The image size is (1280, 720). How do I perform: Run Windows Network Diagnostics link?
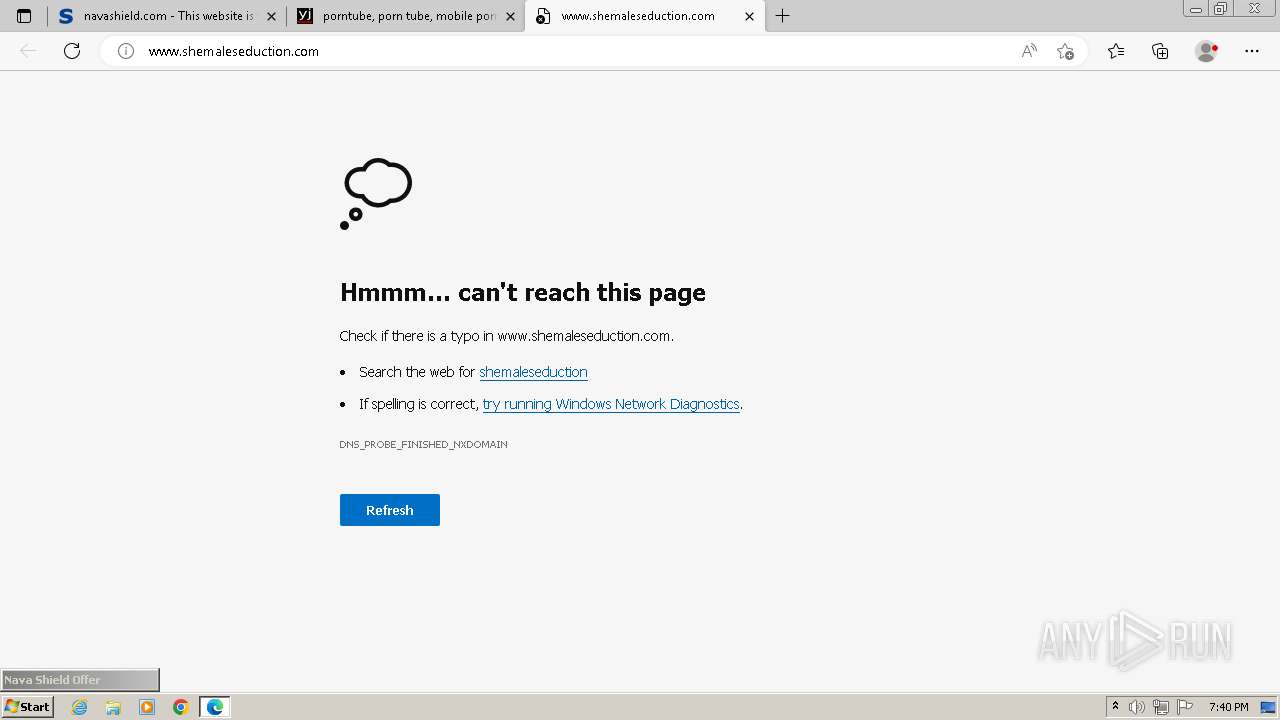(611, 404)
